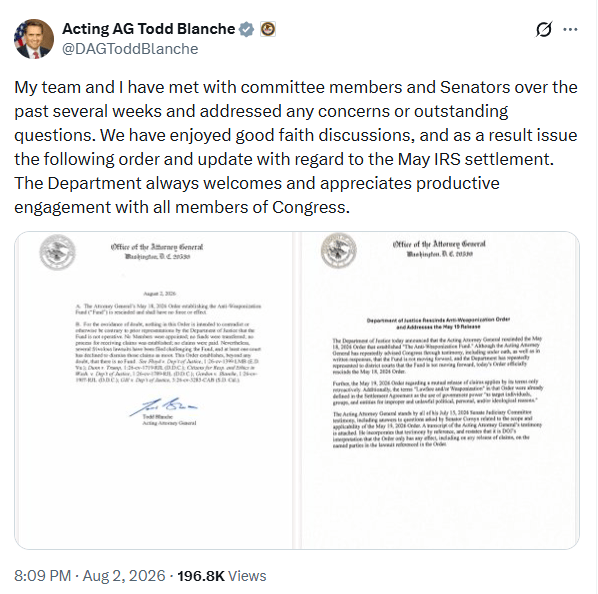Image resolution: width=598 pixels, height=594 pixels.
Task: Click the DOJ seal on the right document
Action: tap(339, 250)
